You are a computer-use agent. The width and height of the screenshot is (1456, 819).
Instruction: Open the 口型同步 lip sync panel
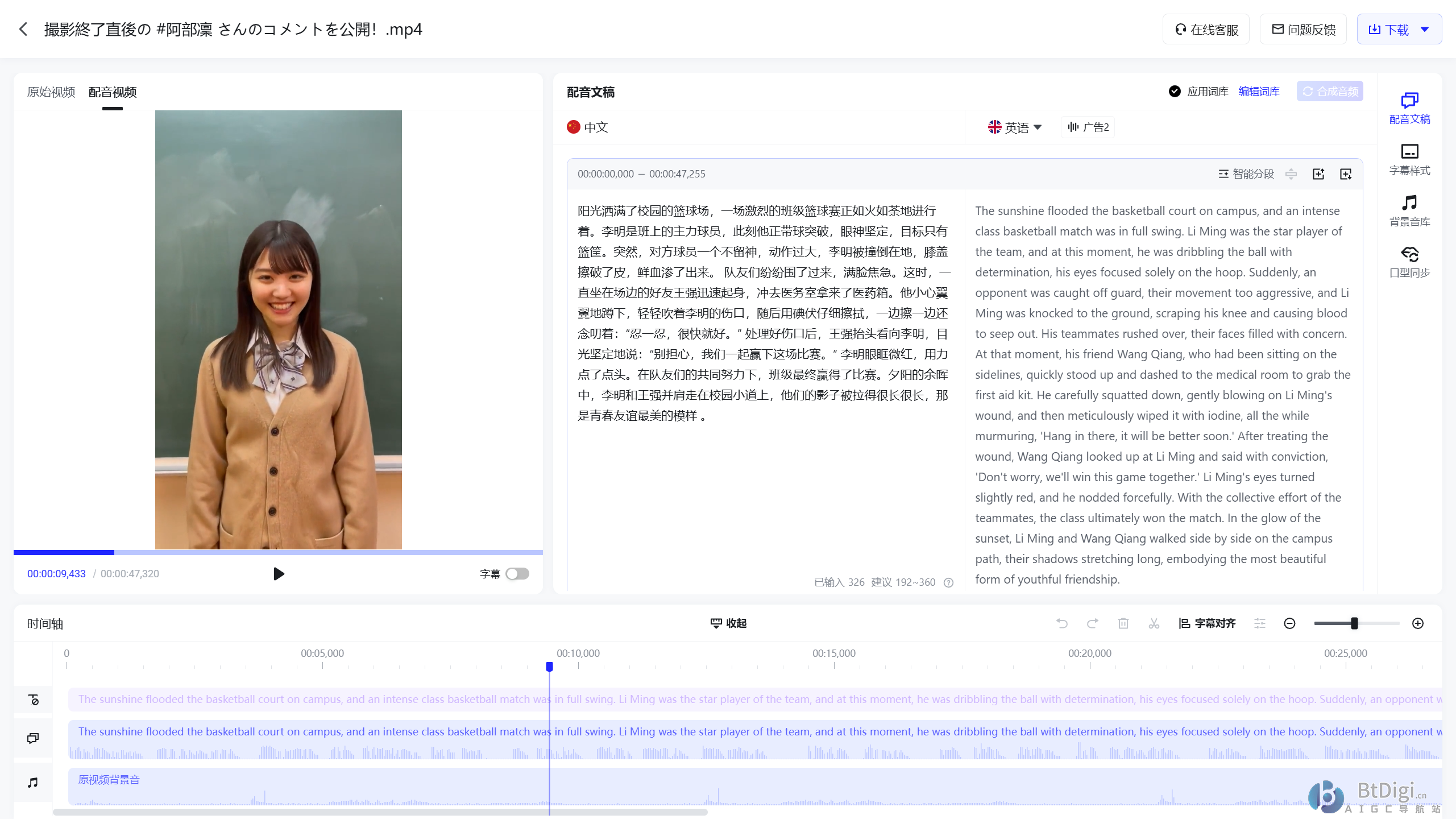1409,261
